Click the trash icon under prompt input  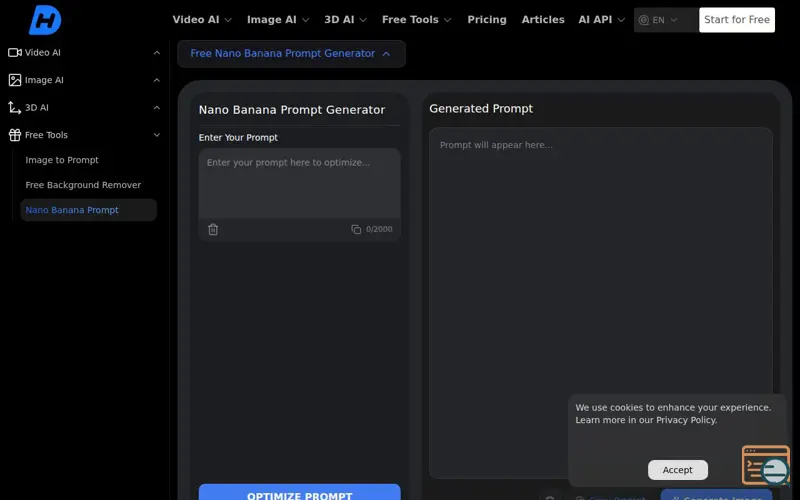213,230
